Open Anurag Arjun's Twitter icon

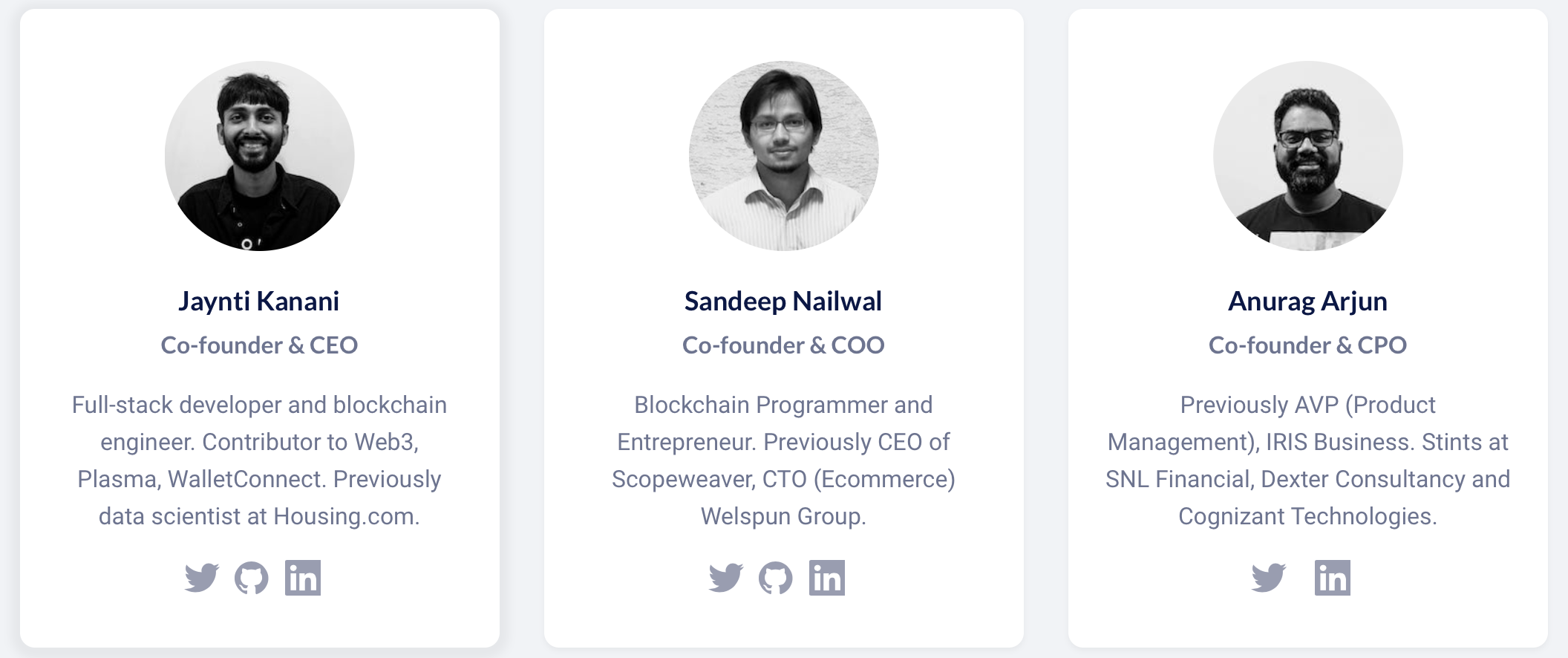coord(1269,578)
